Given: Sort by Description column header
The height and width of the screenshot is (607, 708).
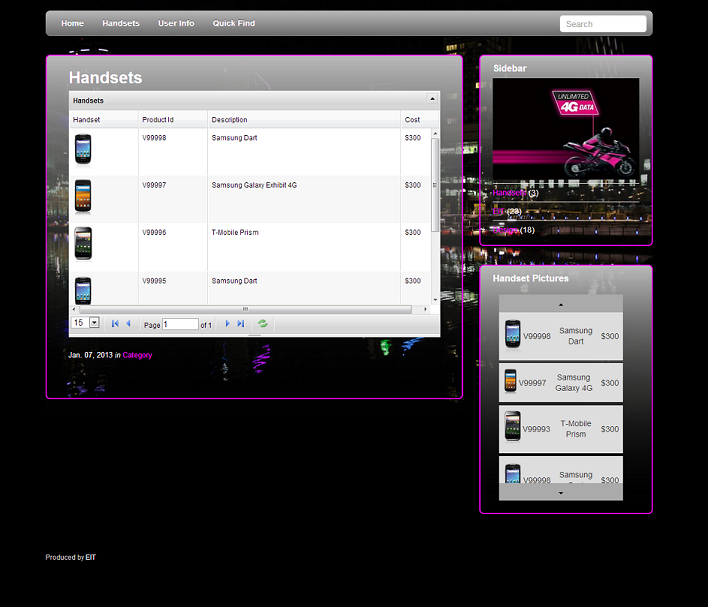Looking at the screenshot, I should 304,120.
